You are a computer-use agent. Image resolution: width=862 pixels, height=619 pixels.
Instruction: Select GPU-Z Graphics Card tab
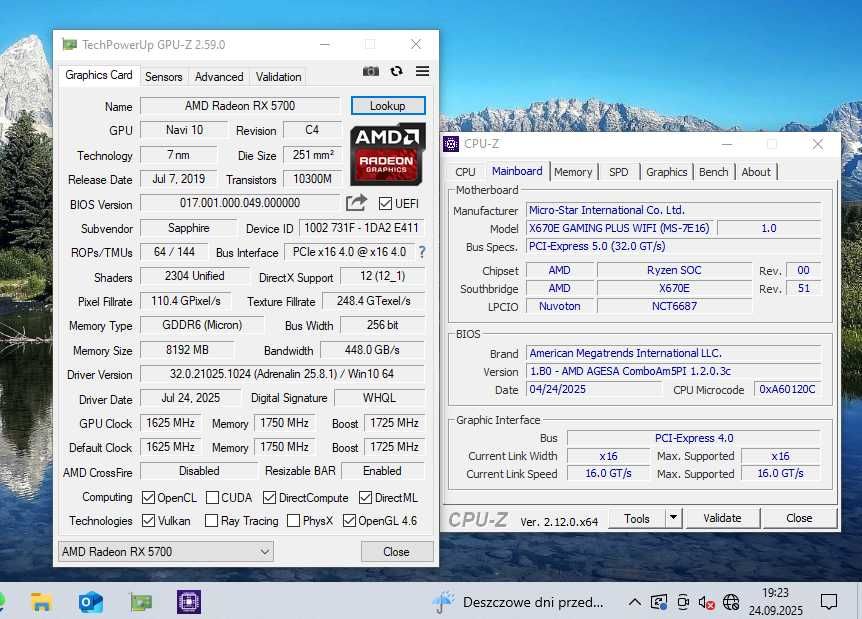(99, 75)
